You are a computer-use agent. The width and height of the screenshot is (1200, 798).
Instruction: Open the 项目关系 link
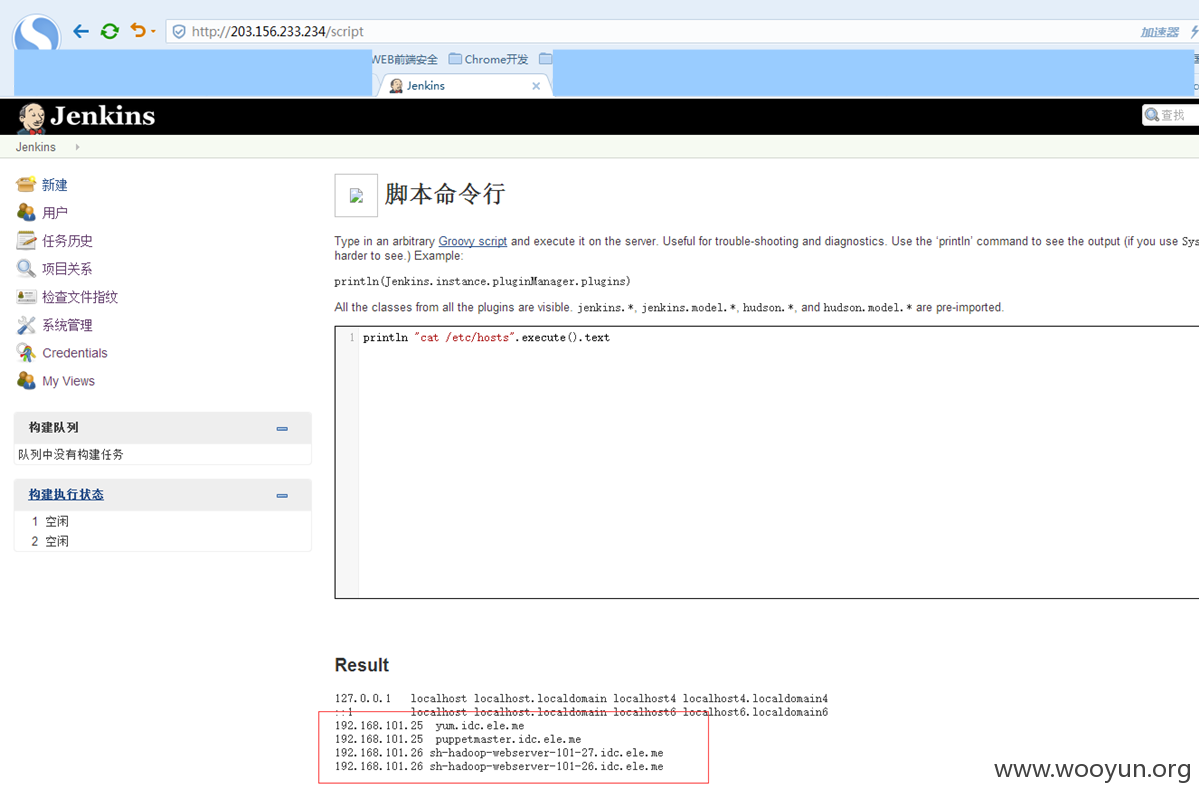(67, 269)
